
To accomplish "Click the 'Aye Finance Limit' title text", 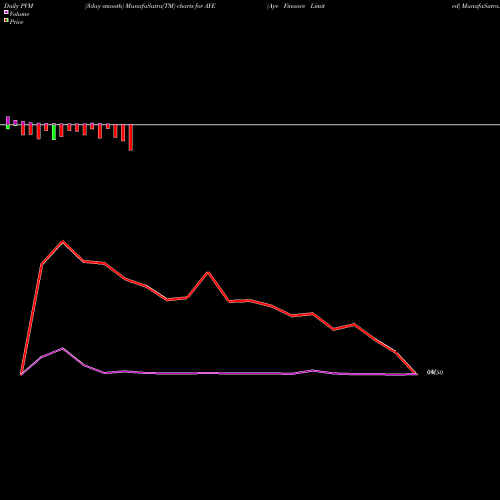I will [296, 6].
